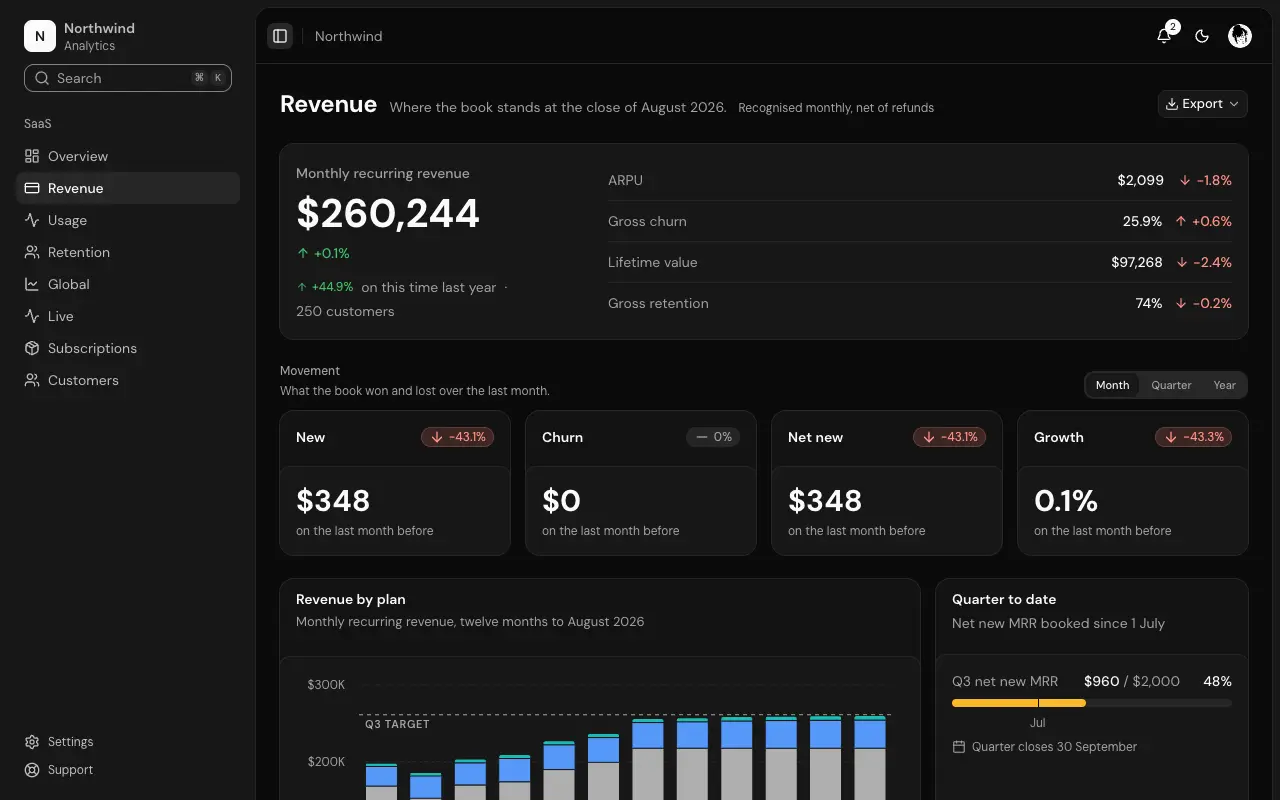Switch movement period to Quarter
Viewport: 1280px width, 800px height.
[1171, 385]
